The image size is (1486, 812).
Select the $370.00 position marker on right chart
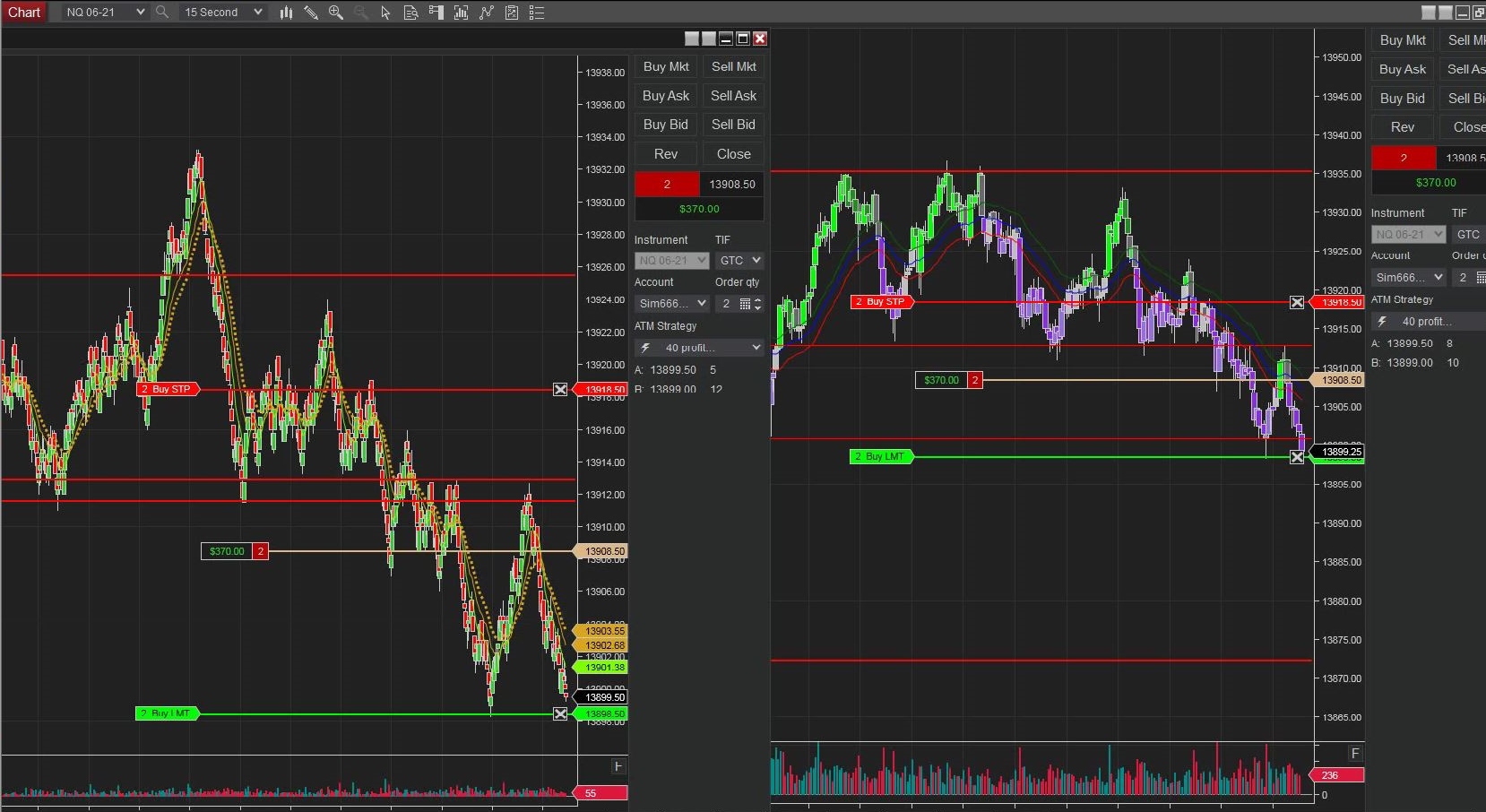[x=948, y=381]
